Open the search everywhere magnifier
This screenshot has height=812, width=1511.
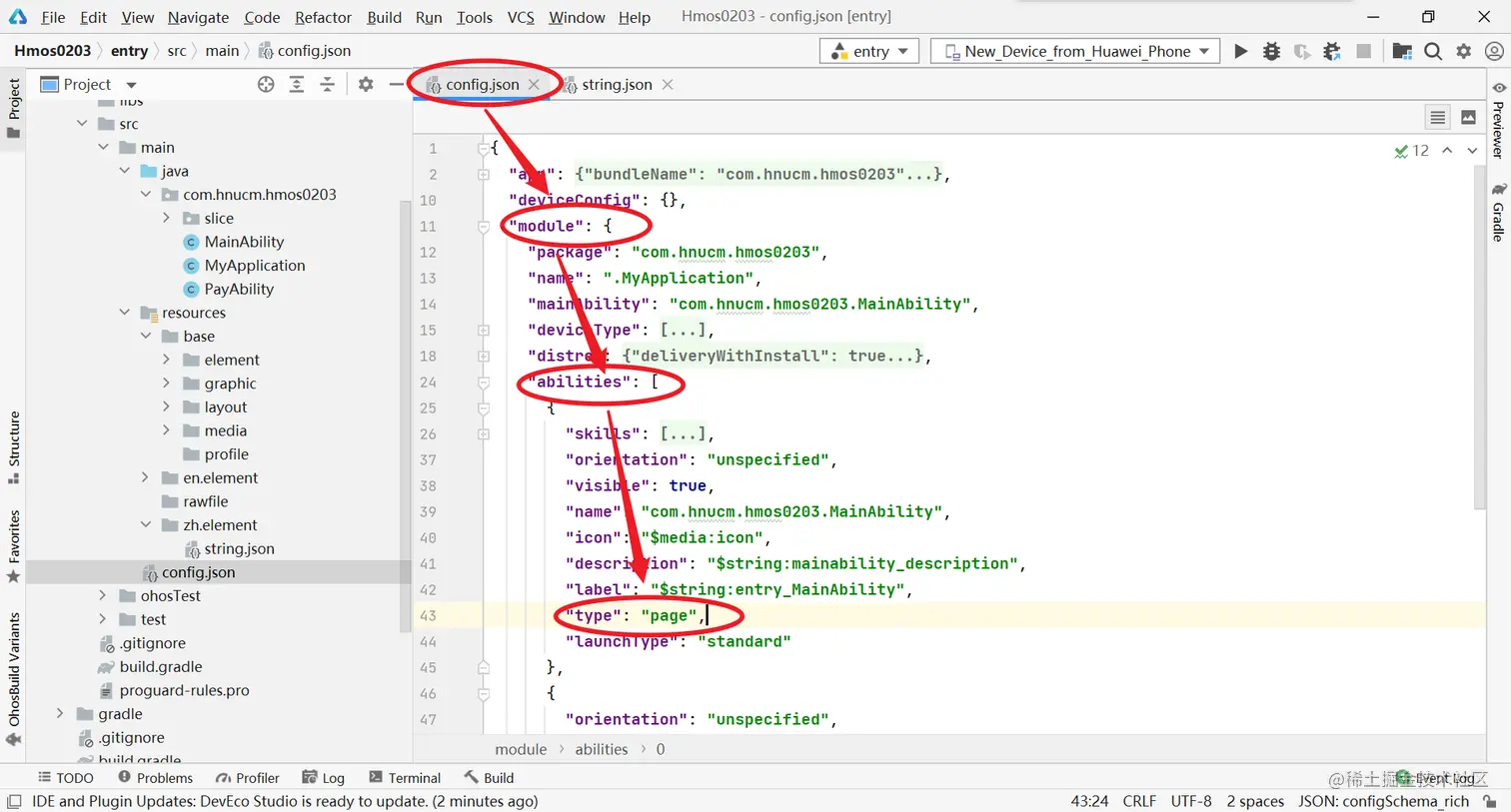1433,51
